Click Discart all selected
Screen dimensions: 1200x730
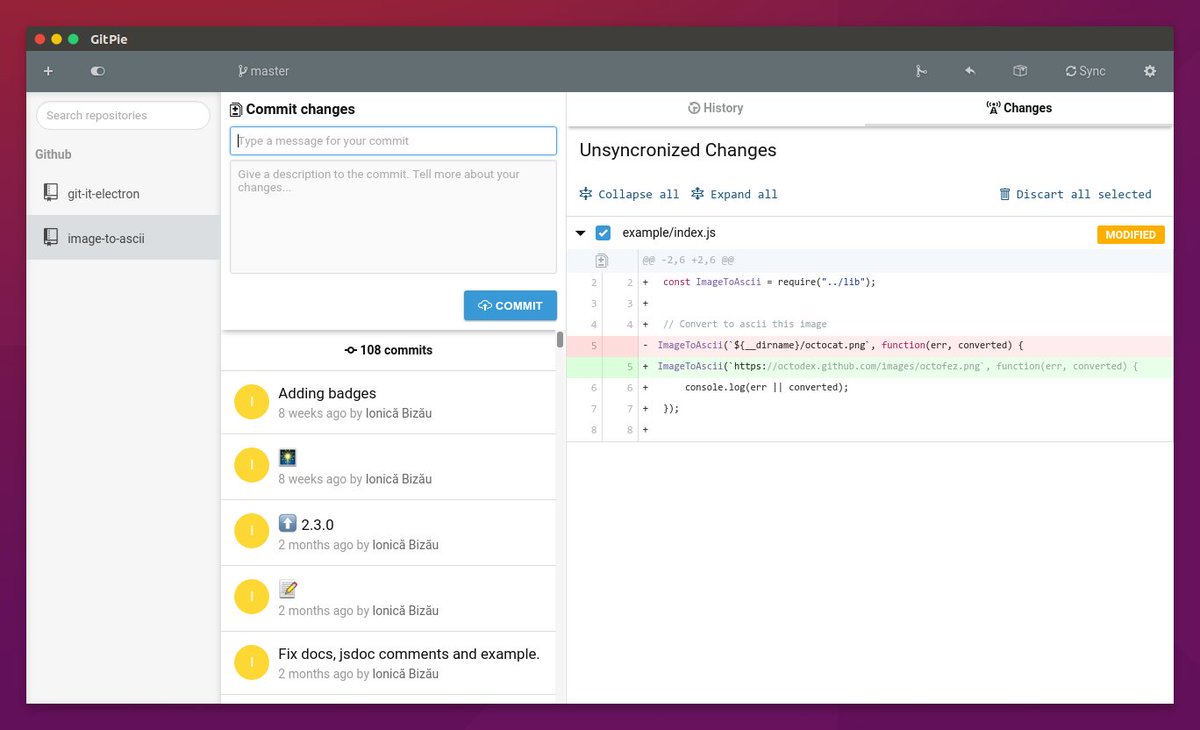[x=1075, y=194]
